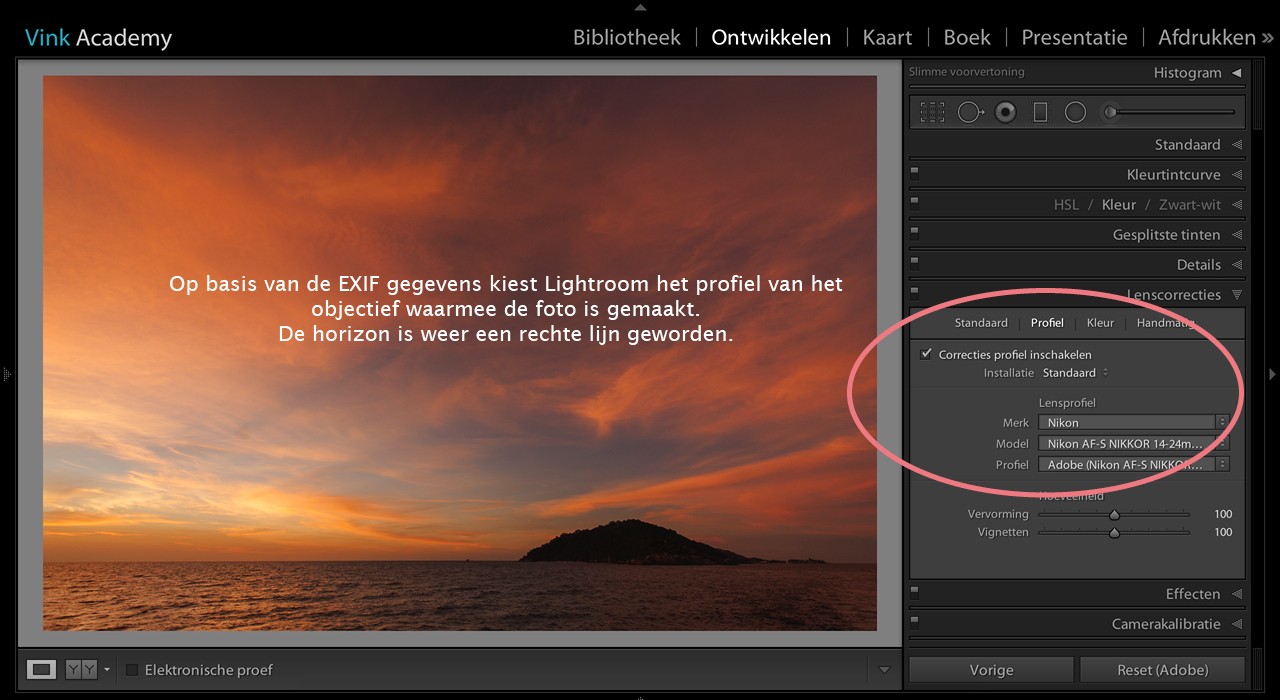The height and width of the screenshot is (700, 1280).
Task: Switch to the Bibliotheek module
Action: [626, 36]
